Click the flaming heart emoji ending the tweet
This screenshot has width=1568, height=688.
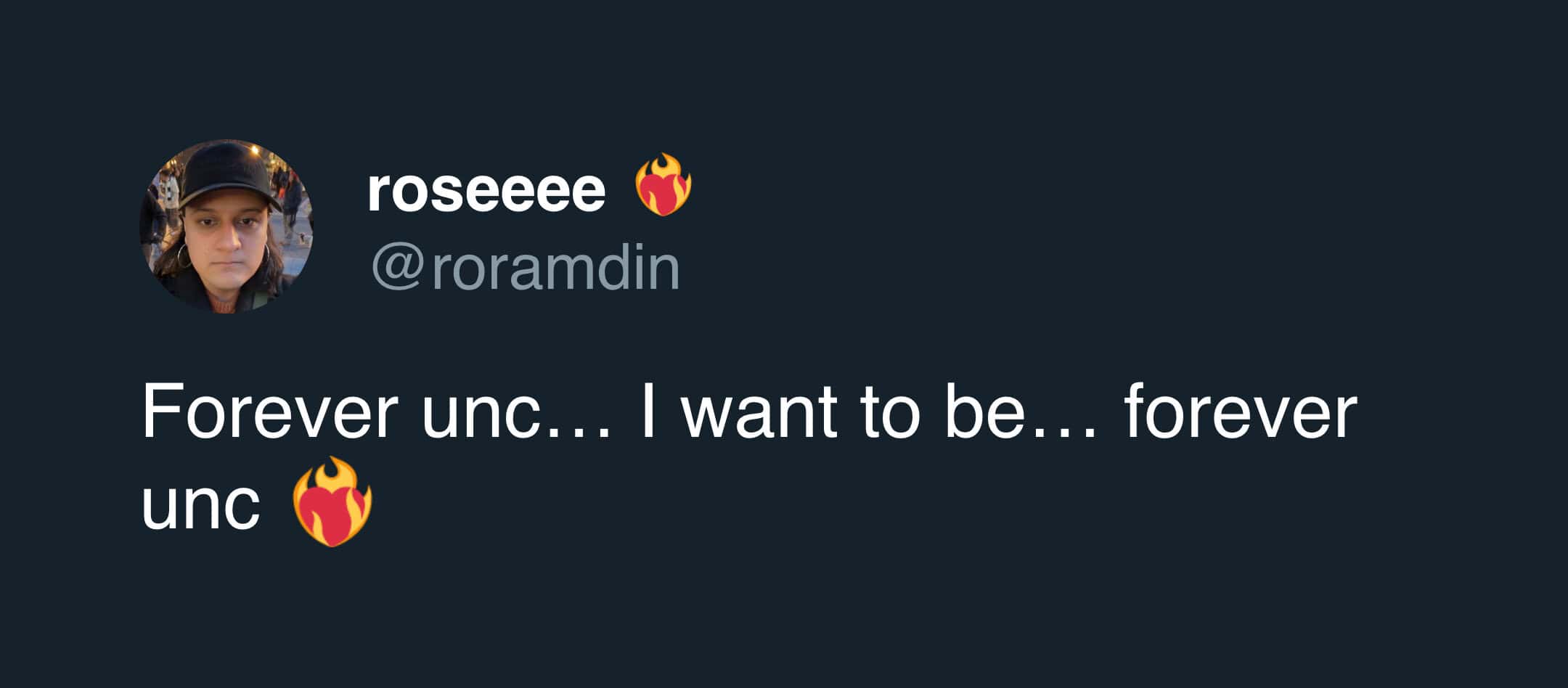coord(332,501)
